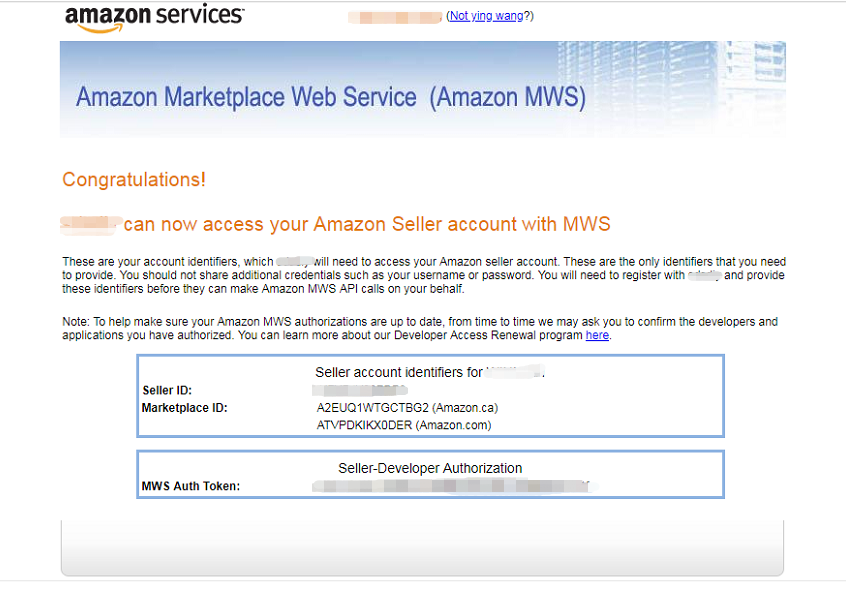
Task: Select the A2EUQ1WTGCTBG2 Amazon.ca marketplace ID
Action: (407, 408)
